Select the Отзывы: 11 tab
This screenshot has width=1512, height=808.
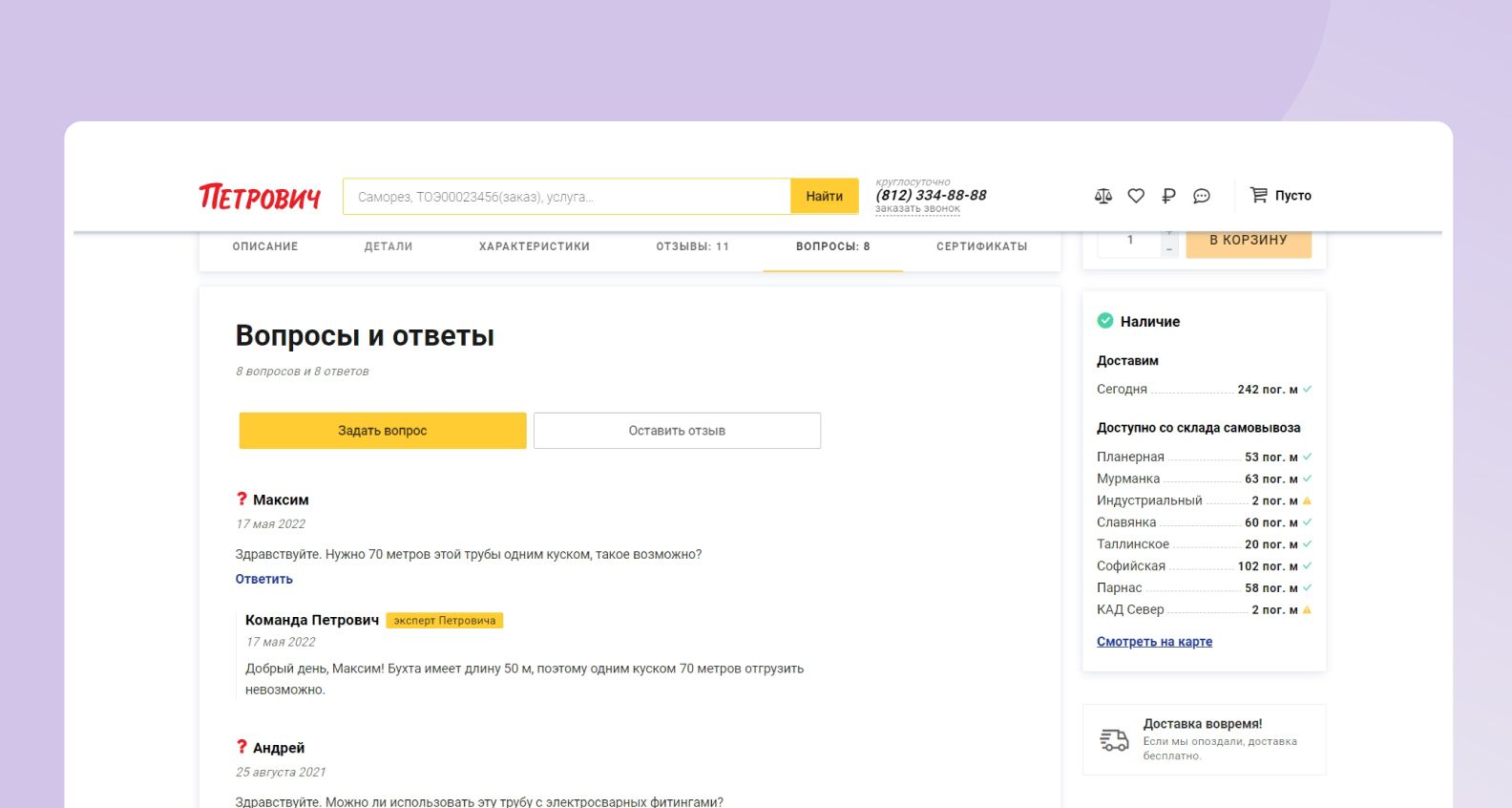692,246
